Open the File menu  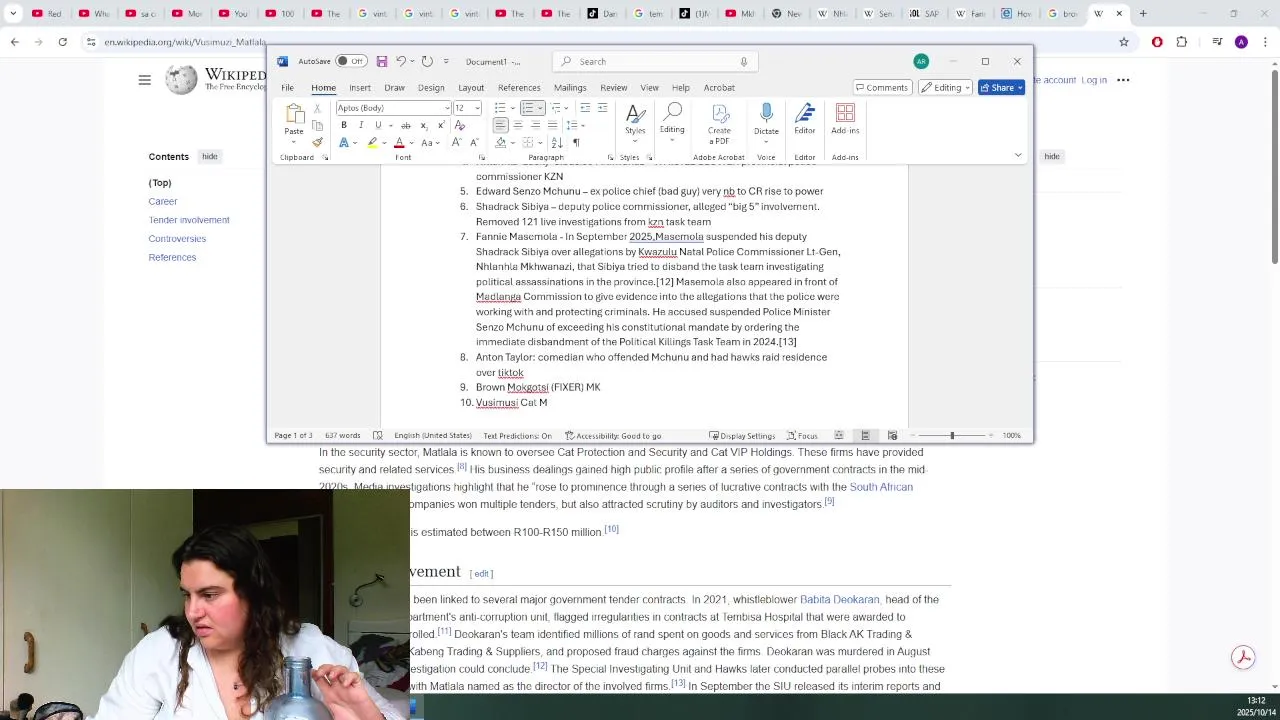click(287, 87)
